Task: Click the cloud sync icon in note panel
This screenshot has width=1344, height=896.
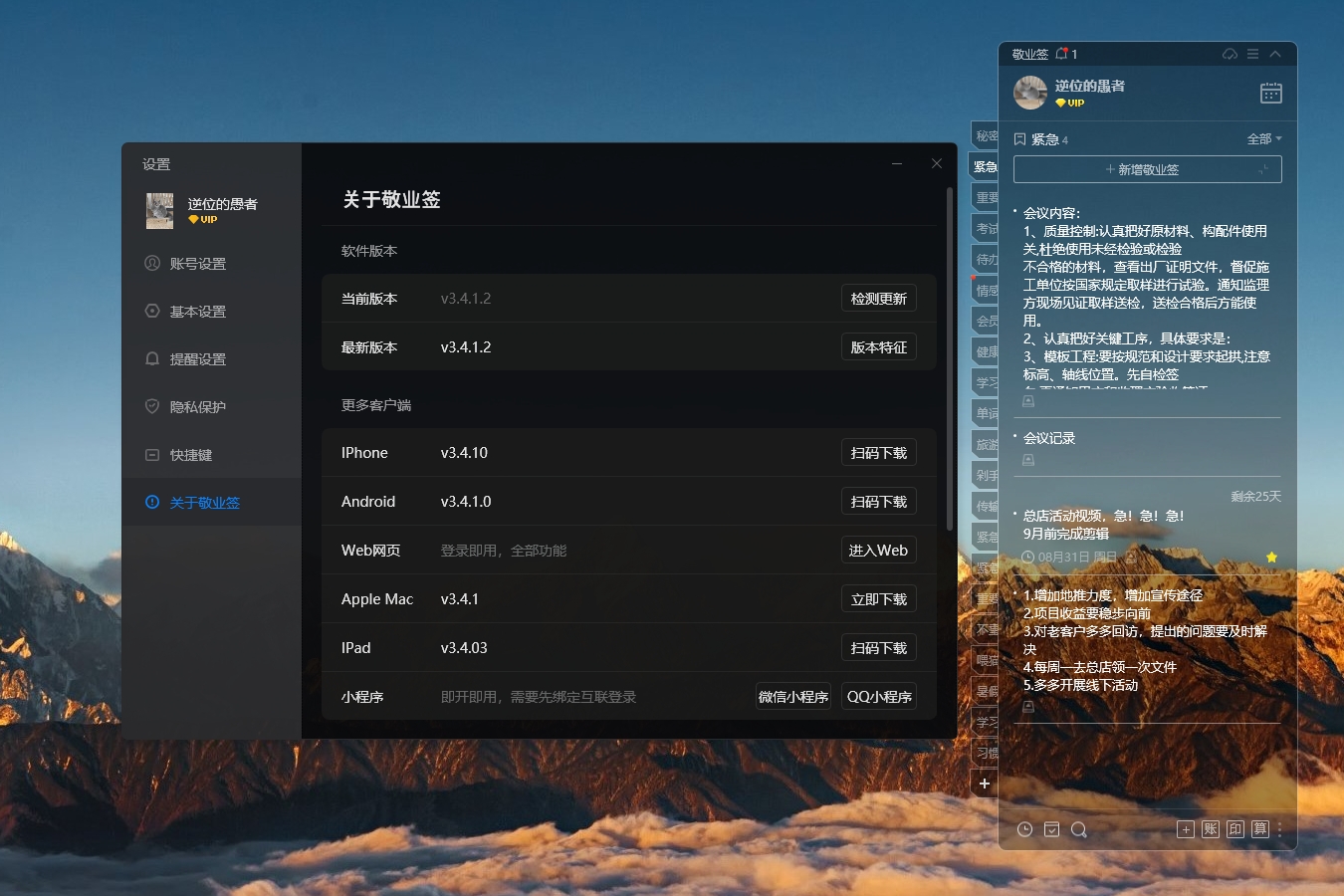Action: [x=1231, y=54]
